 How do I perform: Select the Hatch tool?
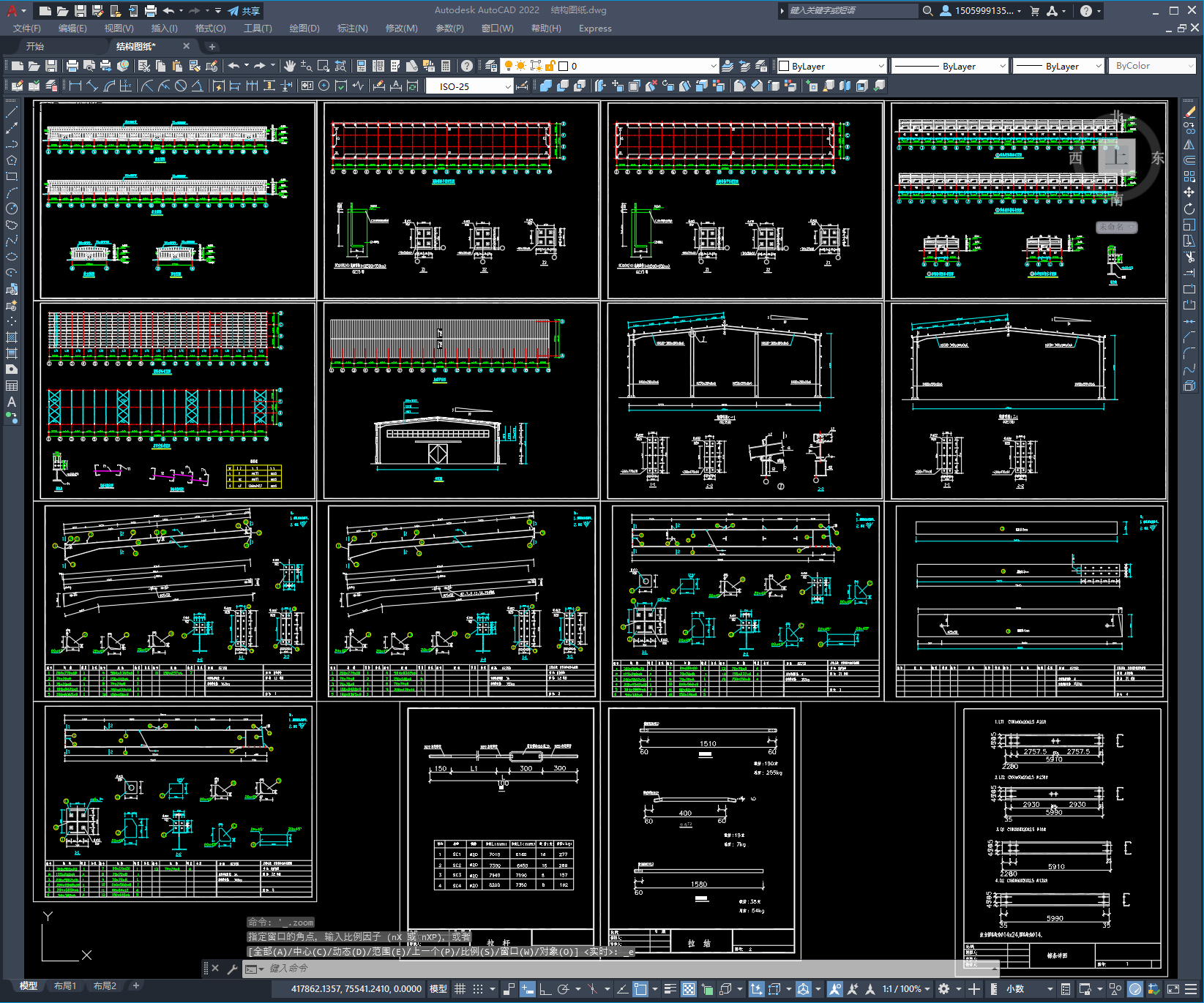(12, 337)
